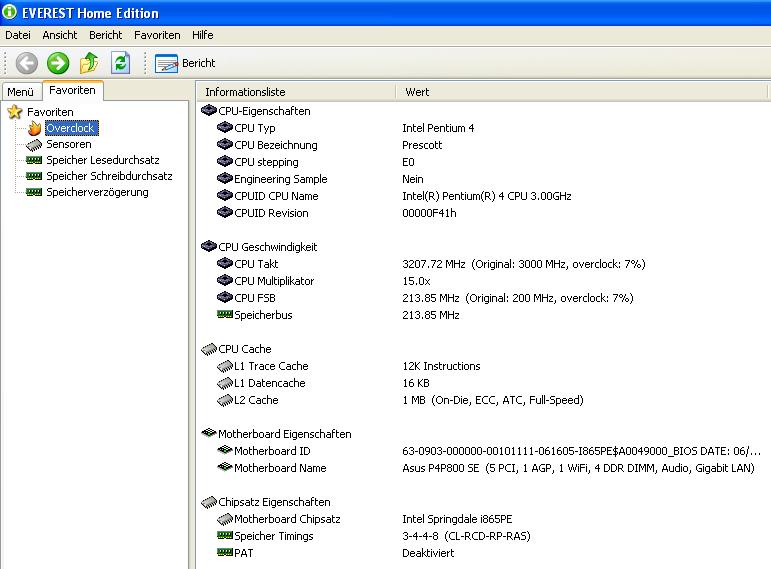
Task: Select the CPUID Revision row
Action: [484, 213]
